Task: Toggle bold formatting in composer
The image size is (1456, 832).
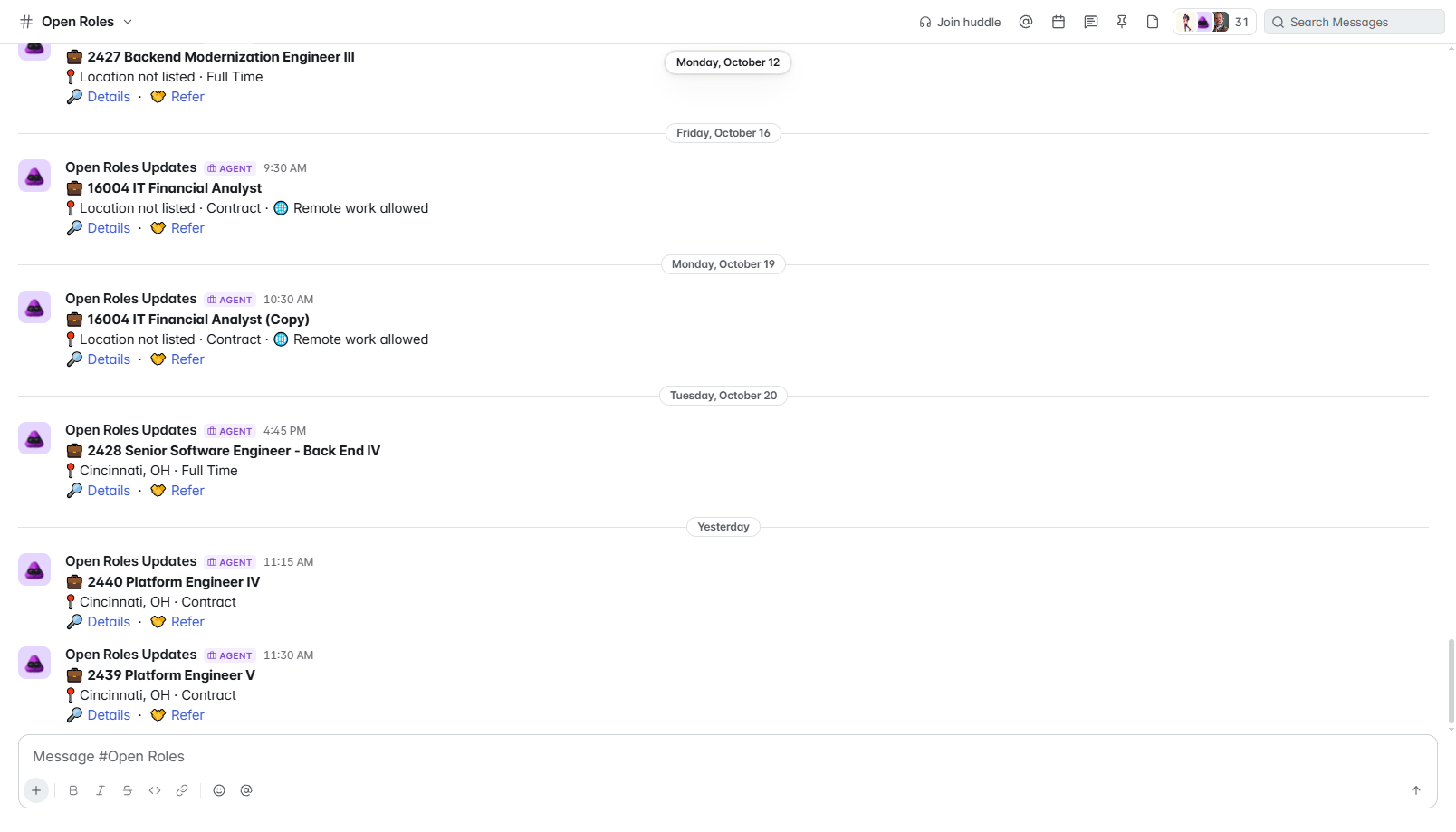Action: click(73, 790)
